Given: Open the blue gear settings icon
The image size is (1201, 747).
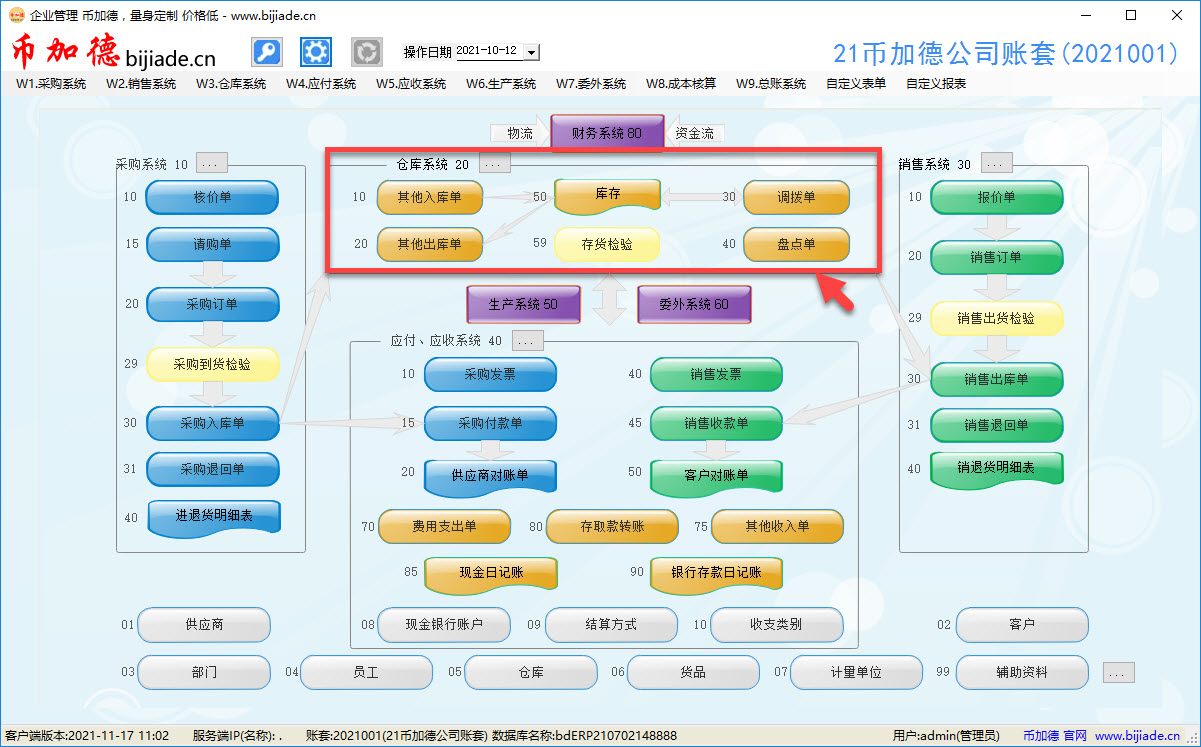Looking at the screenshot, I should [316, 52].
